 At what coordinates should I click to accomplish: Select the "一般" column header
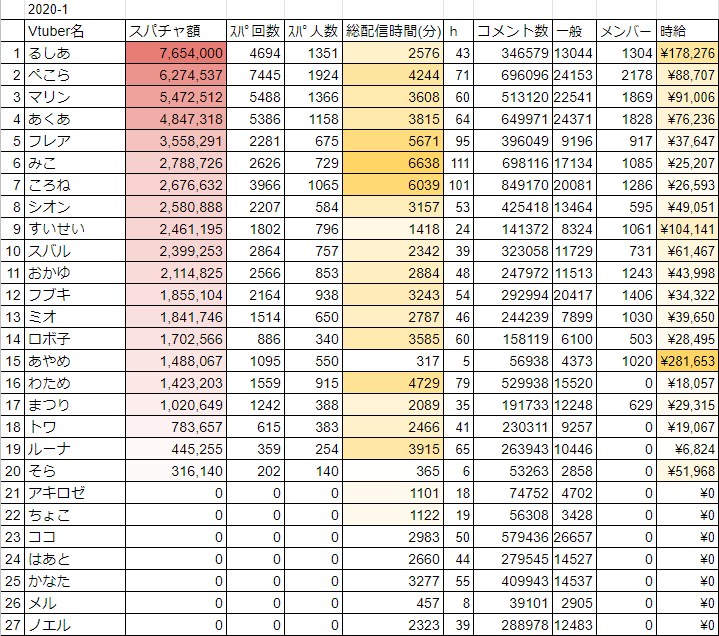tap(574, 31)
